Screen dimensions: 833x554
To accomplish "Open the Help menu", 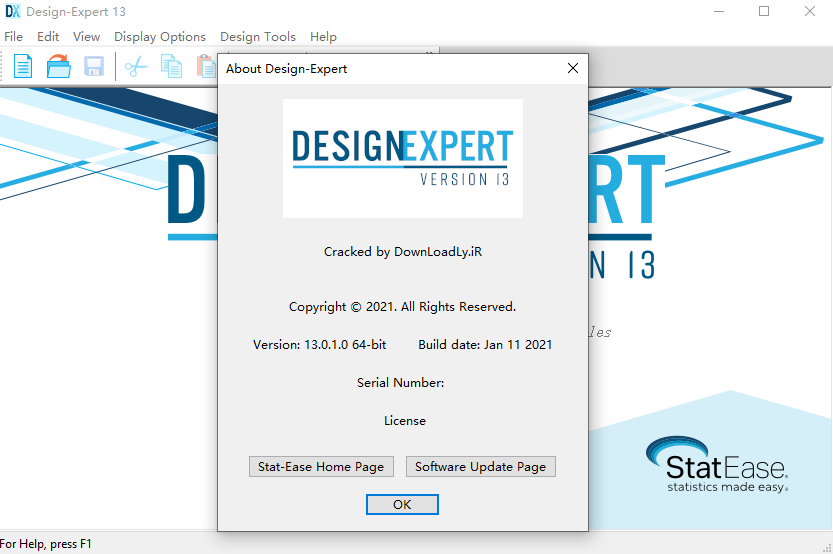I will [324, 37].
